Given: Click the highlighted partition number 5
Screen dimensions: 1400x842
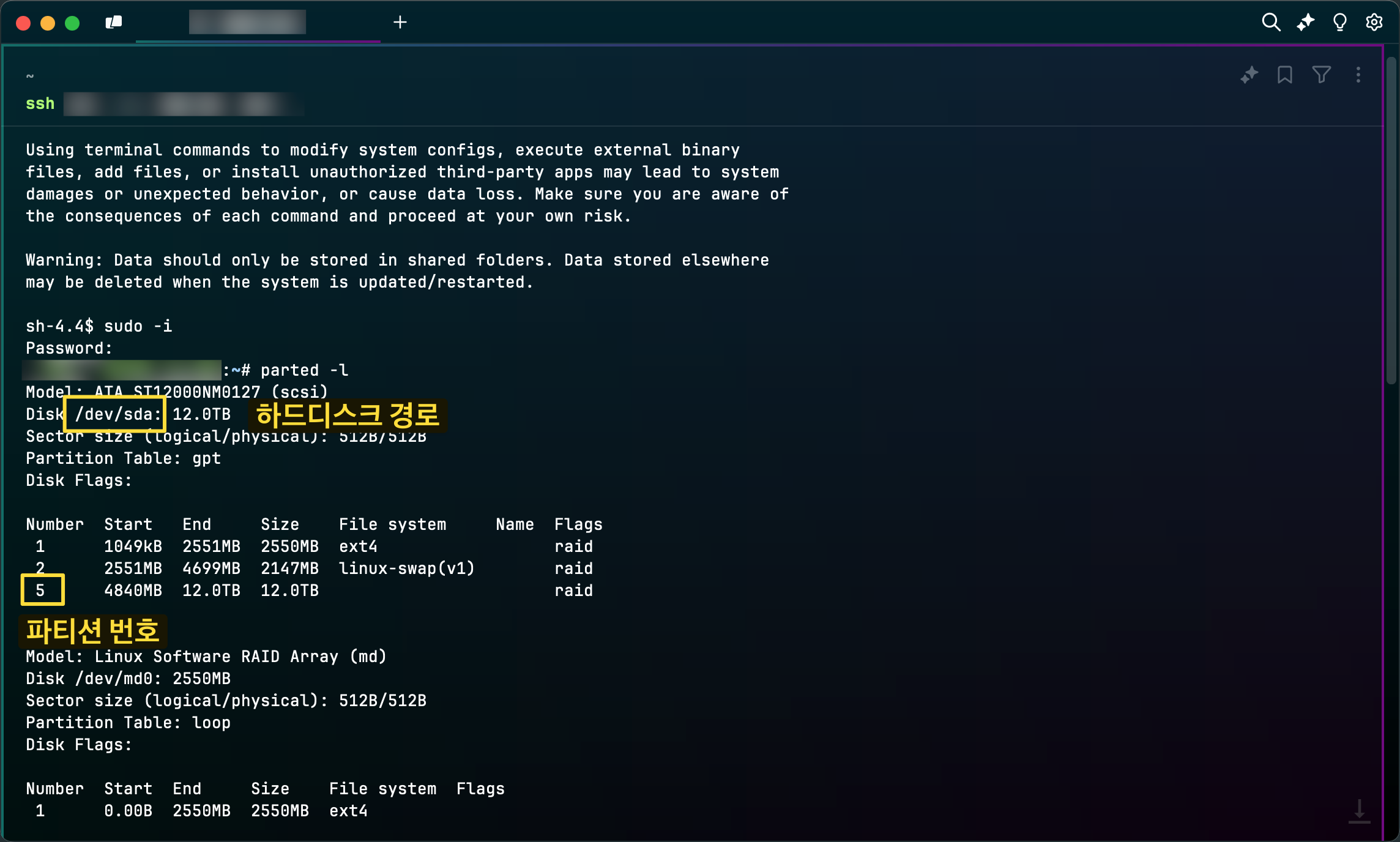Looking at the screenshot, I should 42,590.
